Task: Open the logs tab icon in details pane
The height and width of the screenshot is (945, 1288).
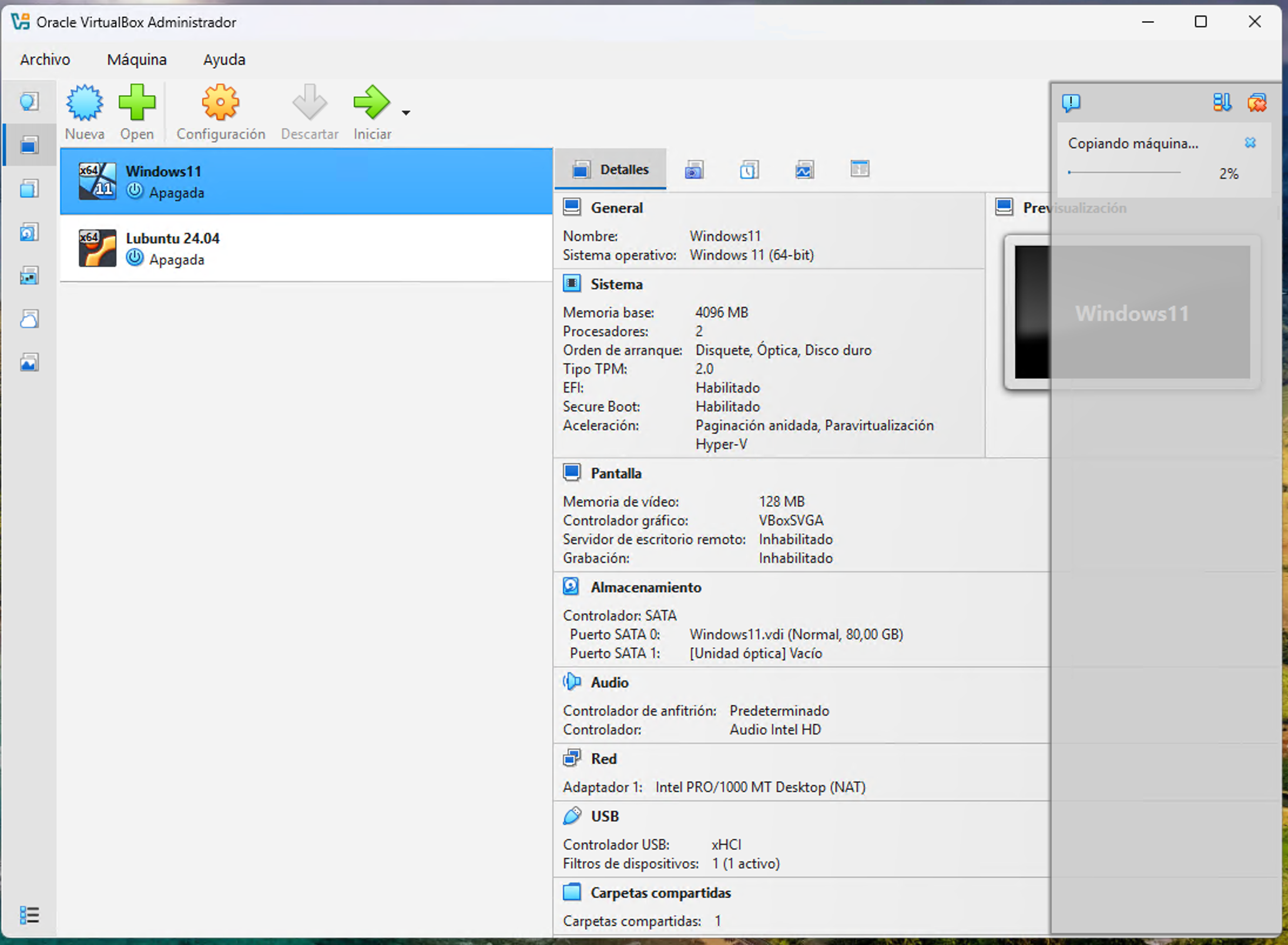Action: coord(749,170)
